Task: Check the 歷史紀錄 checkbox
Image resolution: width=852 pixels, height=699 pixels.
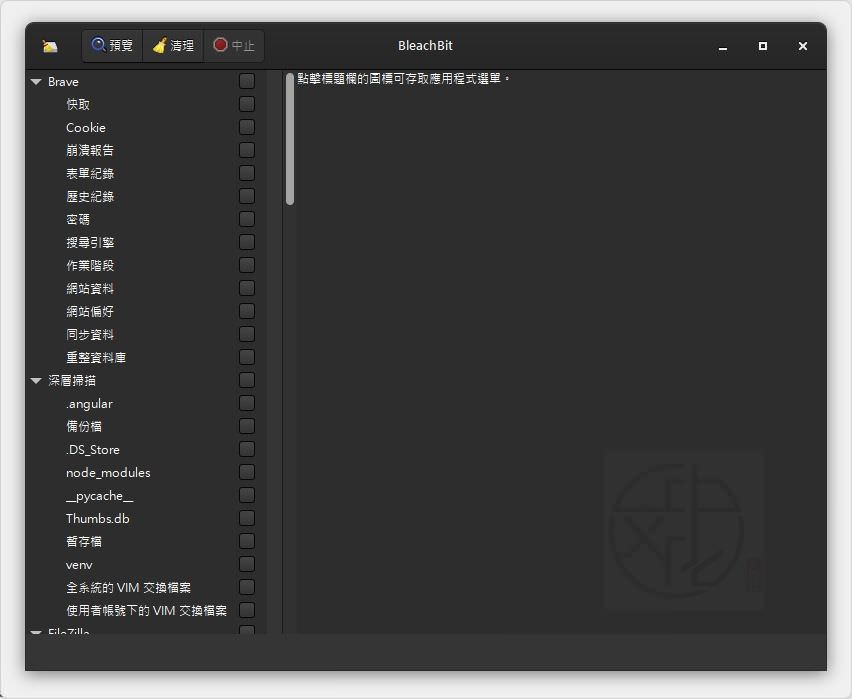Action: click(247, 196)
